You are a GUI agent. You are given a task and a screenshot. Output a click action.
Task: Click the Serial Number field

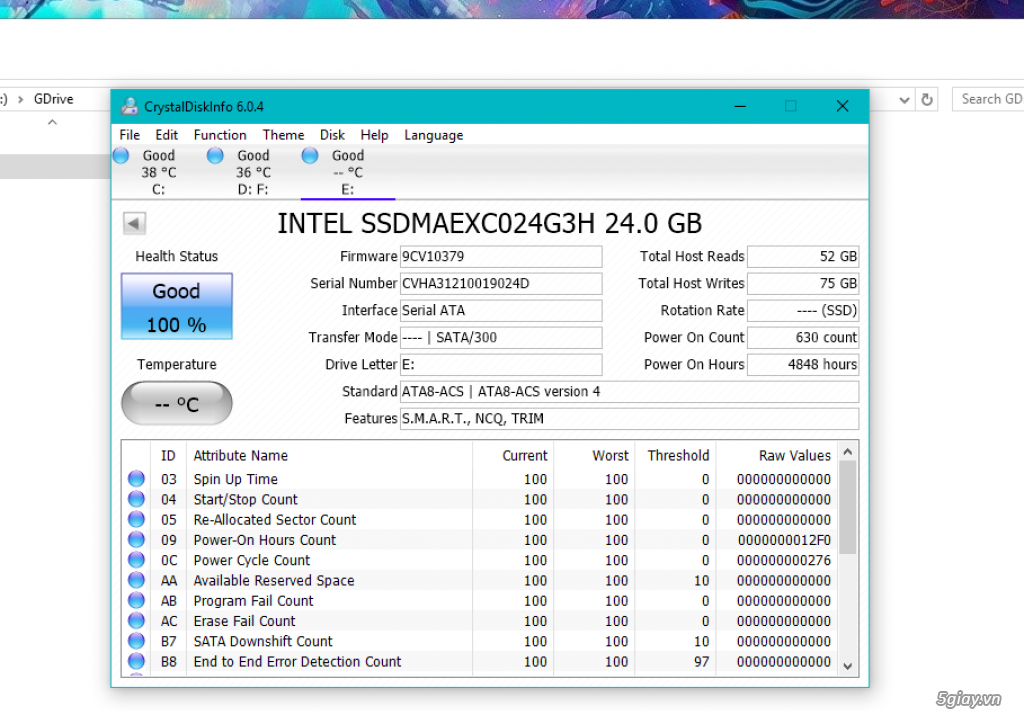500,283
